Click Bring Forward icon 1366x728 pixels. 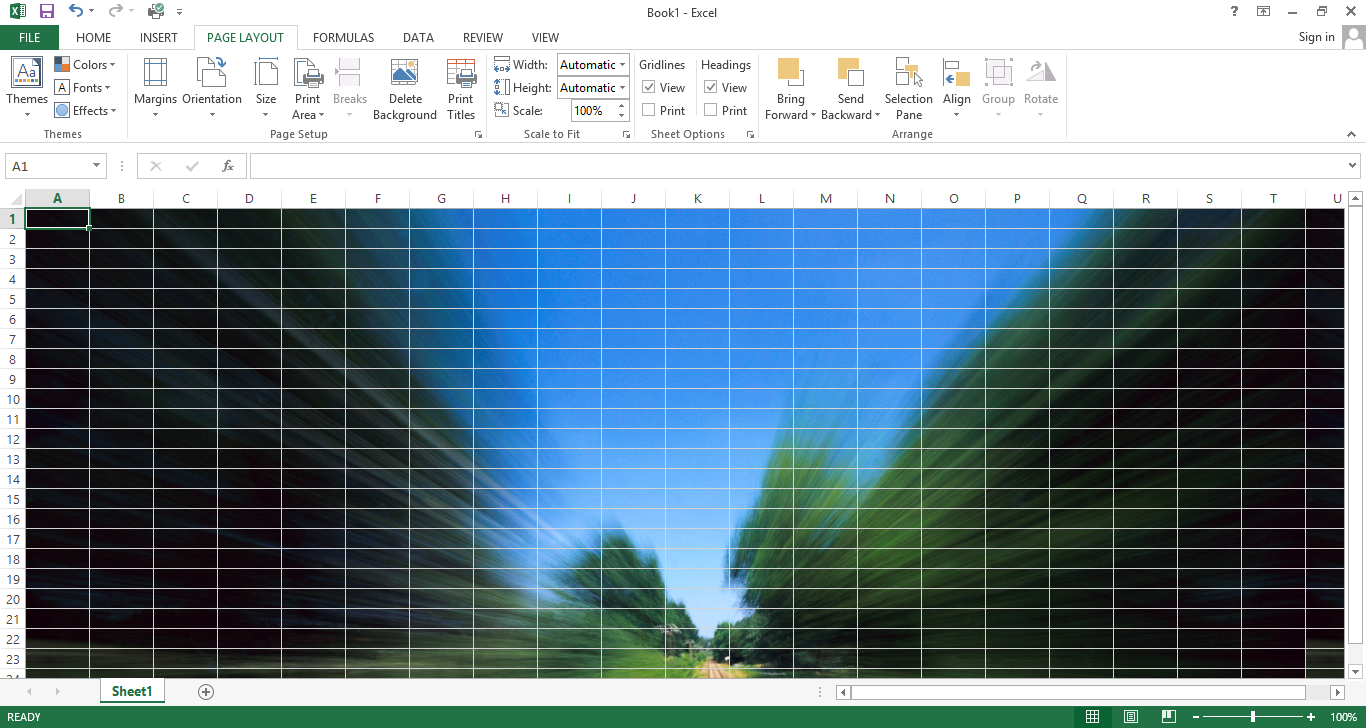click(x=790, y=73)
